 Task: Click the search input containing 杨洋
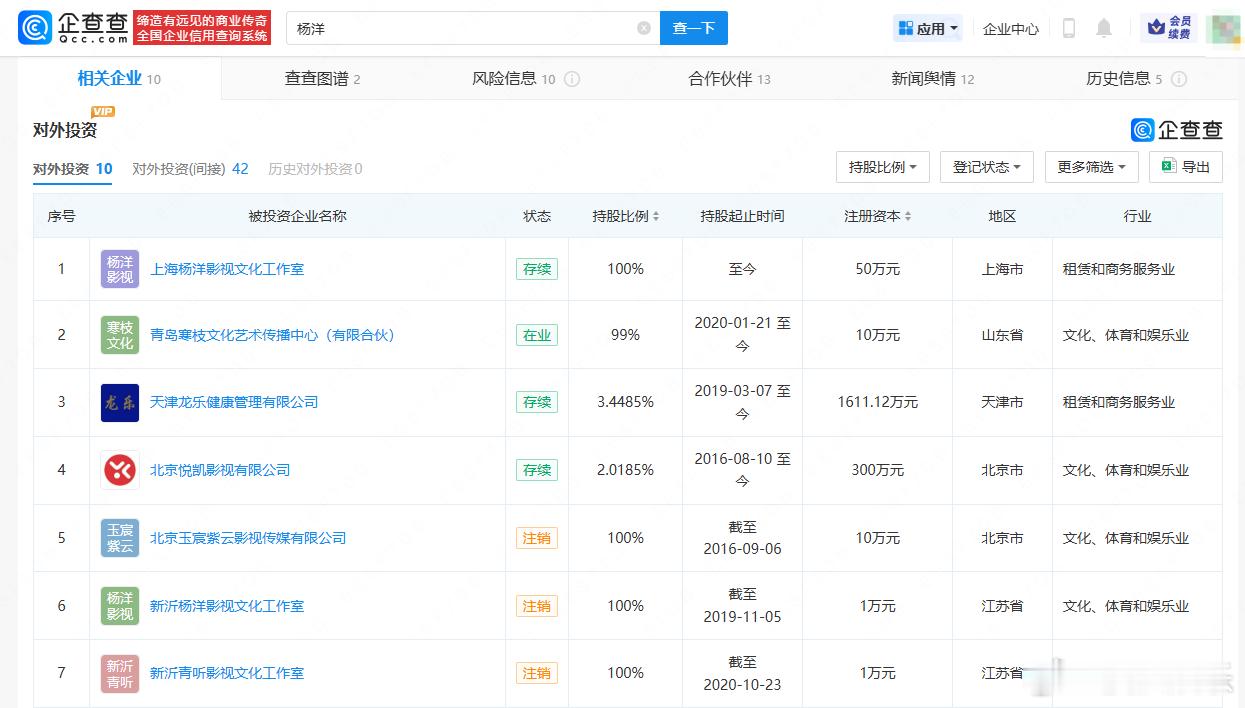pos(460,28)
